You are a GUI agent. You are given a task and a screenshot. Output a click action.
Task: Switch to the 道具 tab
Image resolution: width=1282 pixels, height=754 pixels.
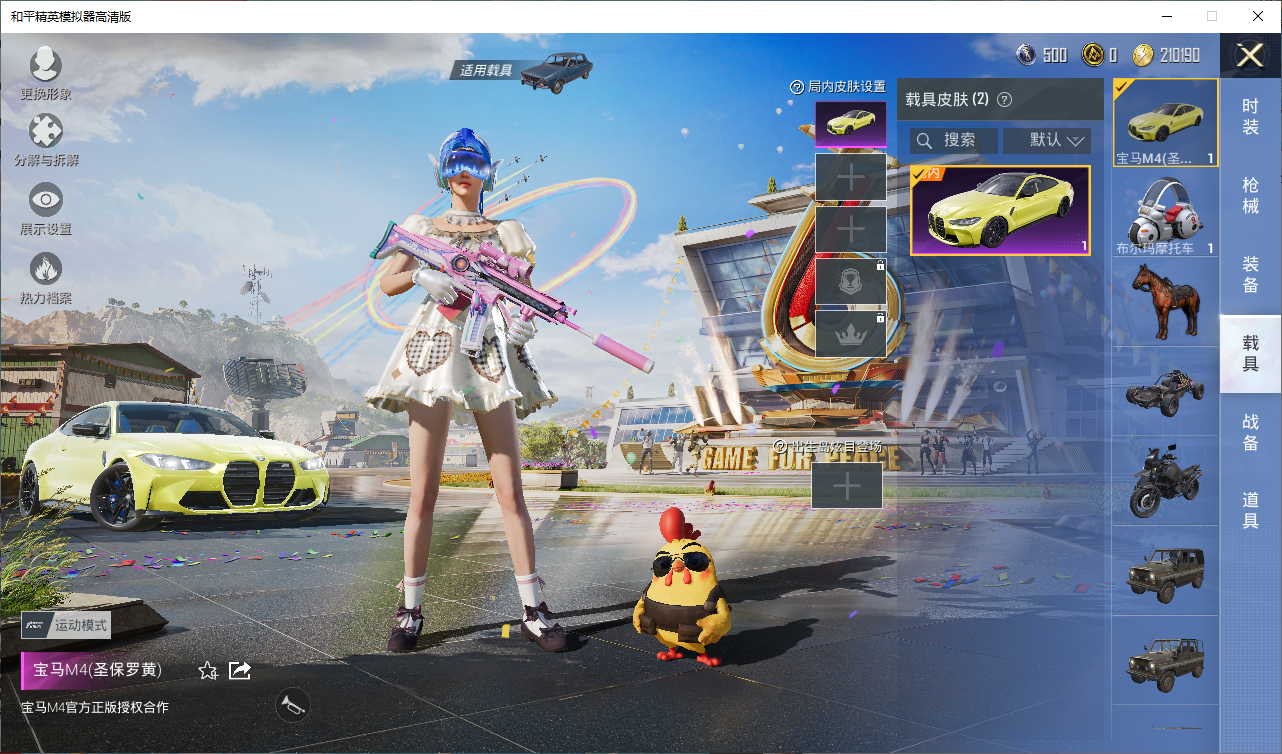[x=1250, y=512]
